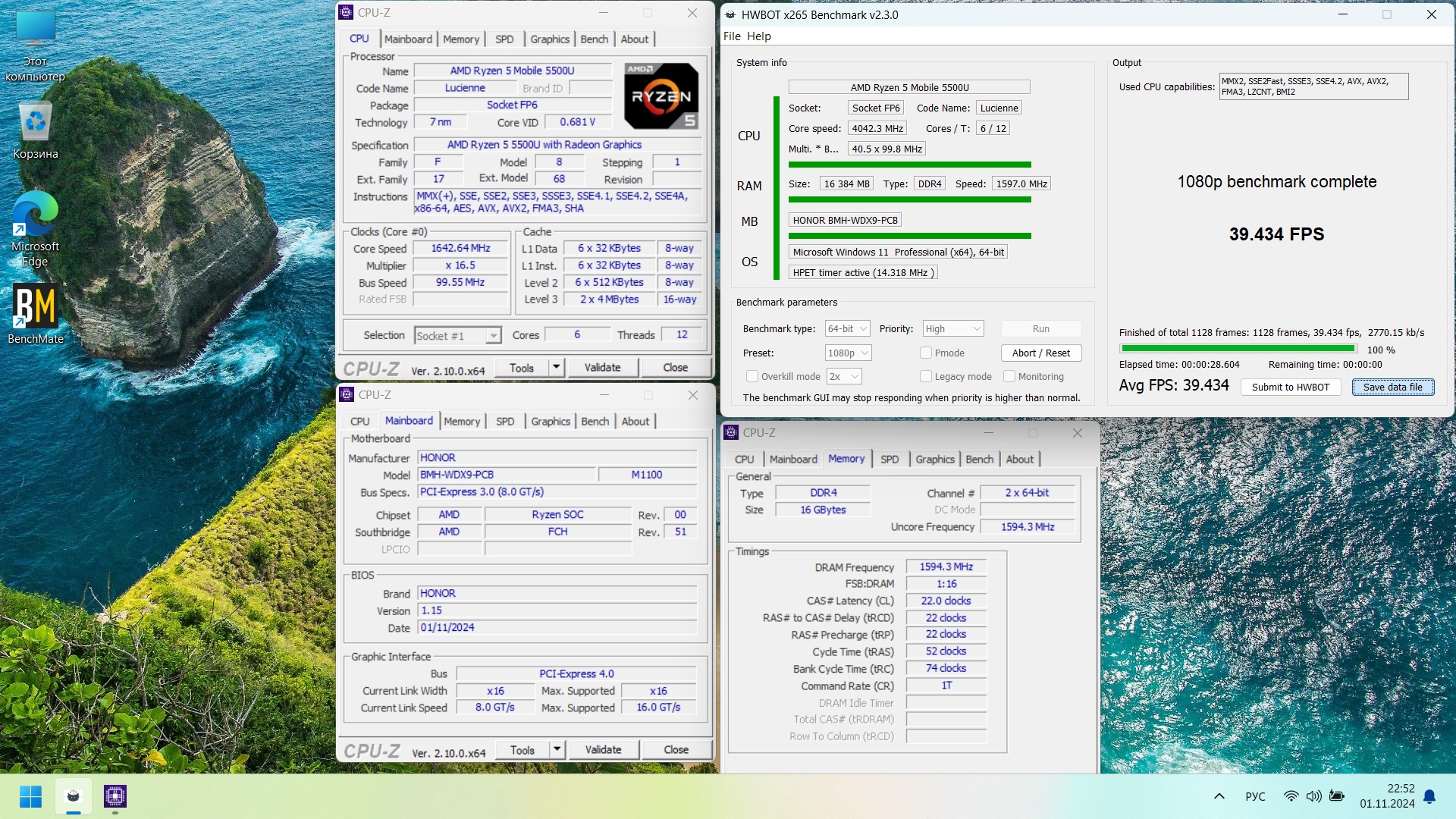This screenshot has height=819, width=1456.
Task: Open the Windows Start menu
Action: [x=31, y=796]
